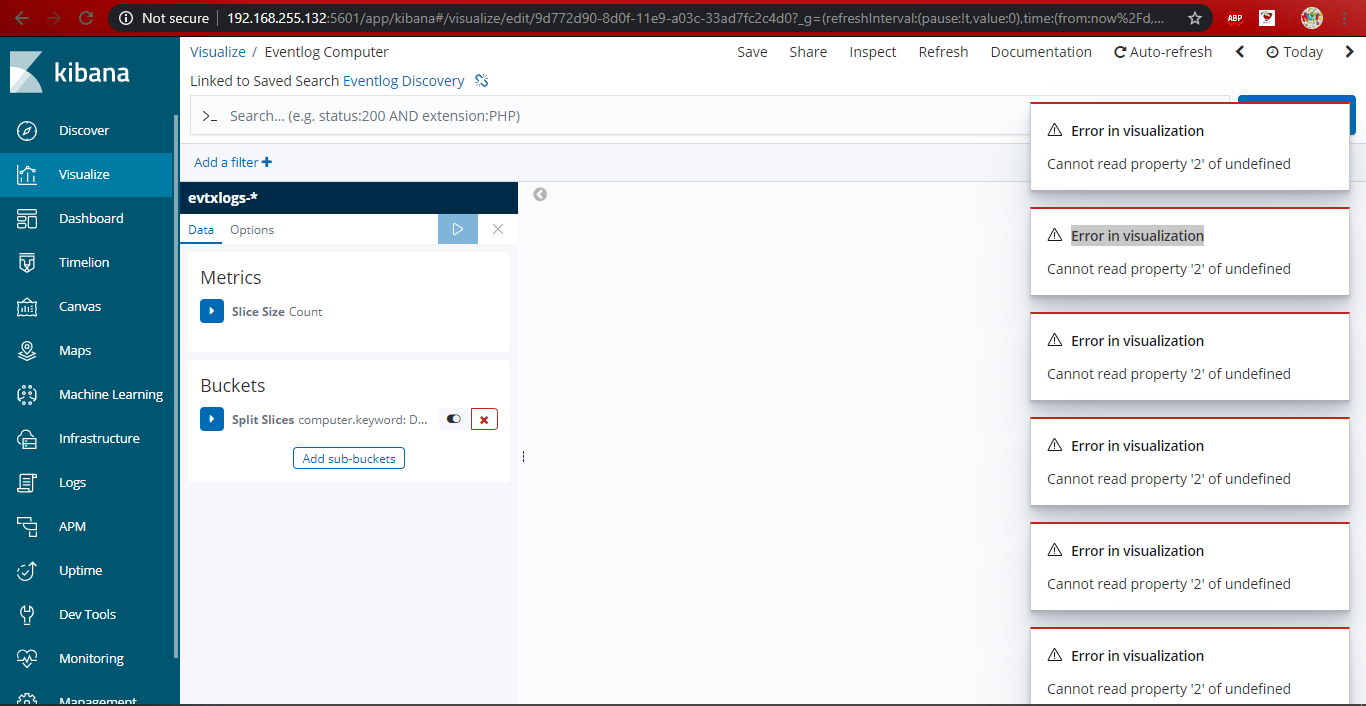Expand the Split Slices bucket settings
The width and height of the screenshot is (1366, 706).
pos(211,419)
